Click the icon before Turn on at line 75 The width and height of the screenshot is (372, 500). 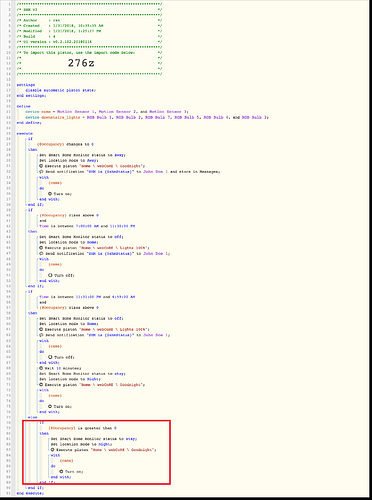50,406
